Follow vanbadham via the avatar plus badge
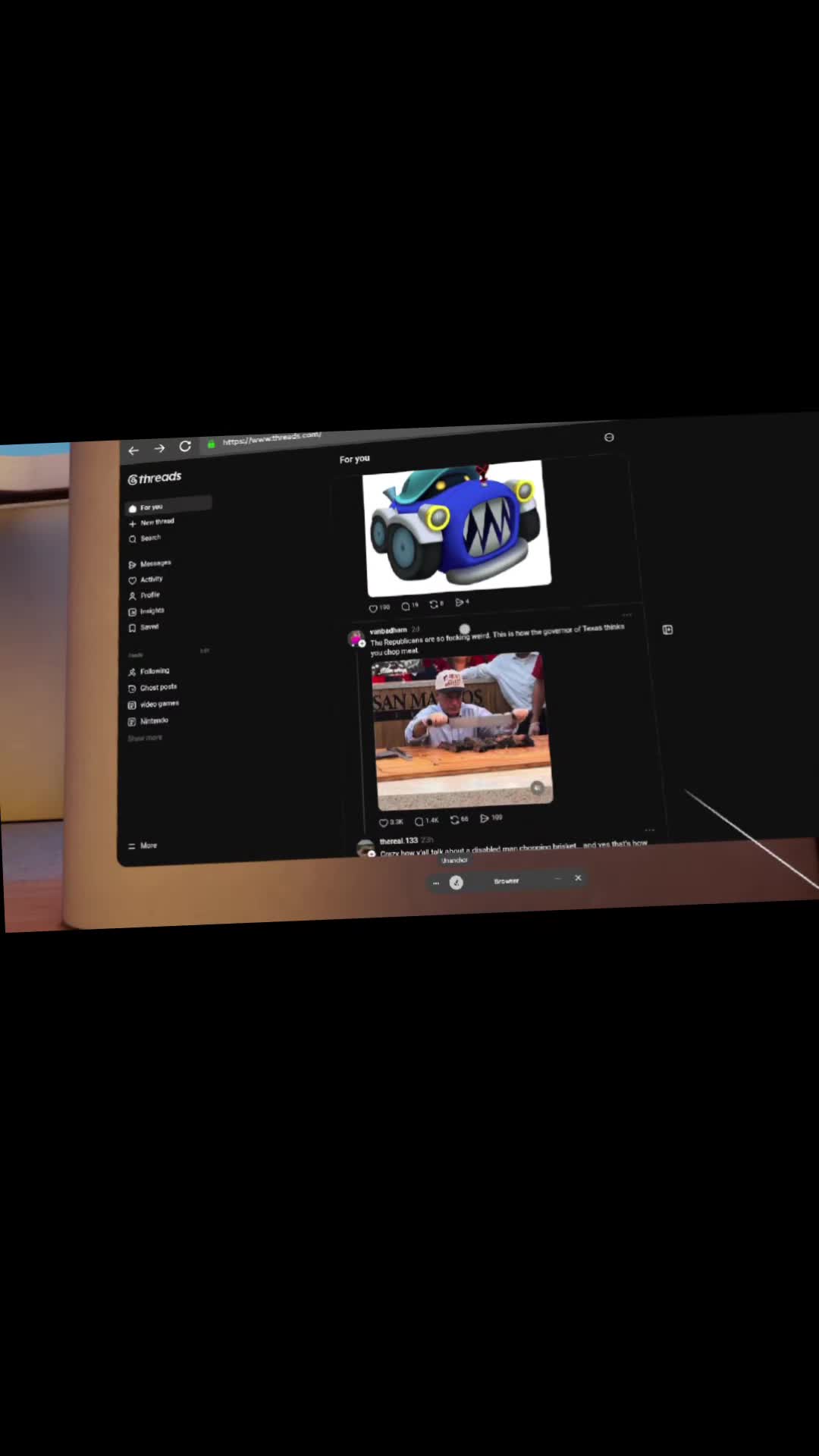Viewport: 819px width, 1456px height. 362,643
